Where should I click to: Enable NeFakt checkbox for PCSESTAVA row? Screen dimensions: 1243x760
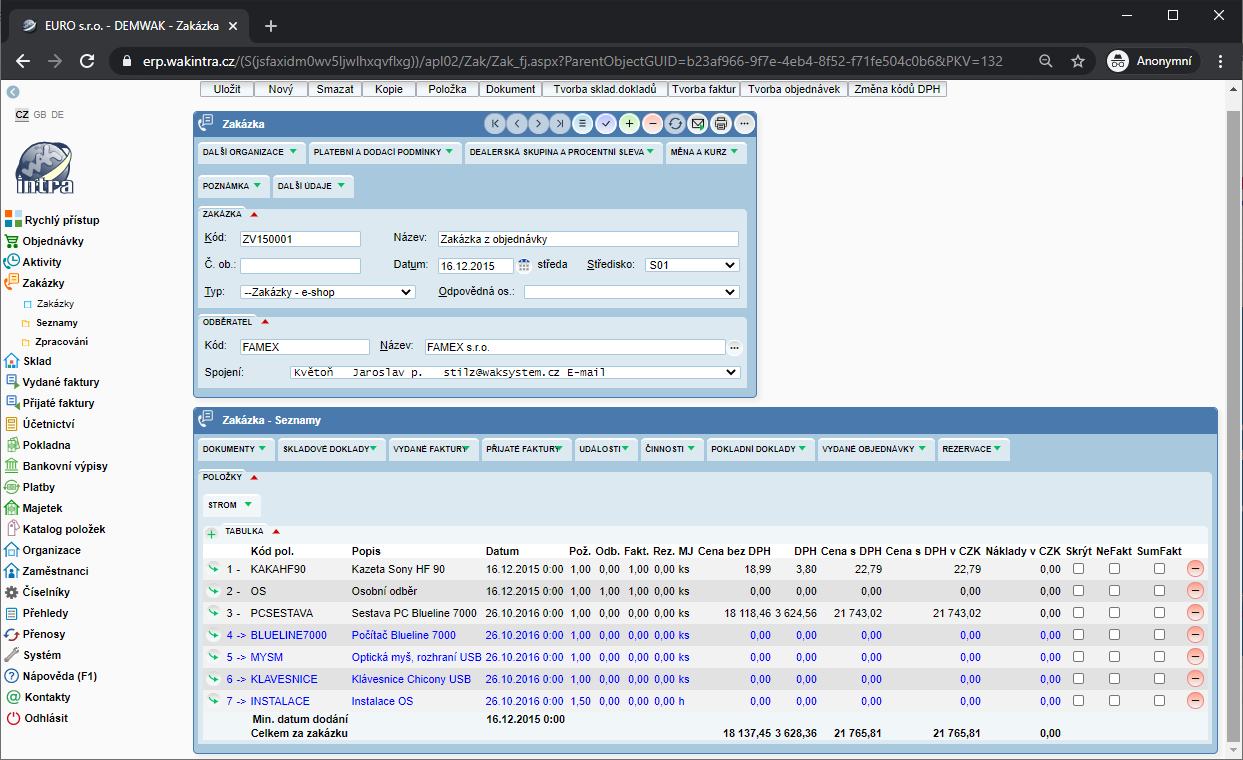coord(1114,613)
